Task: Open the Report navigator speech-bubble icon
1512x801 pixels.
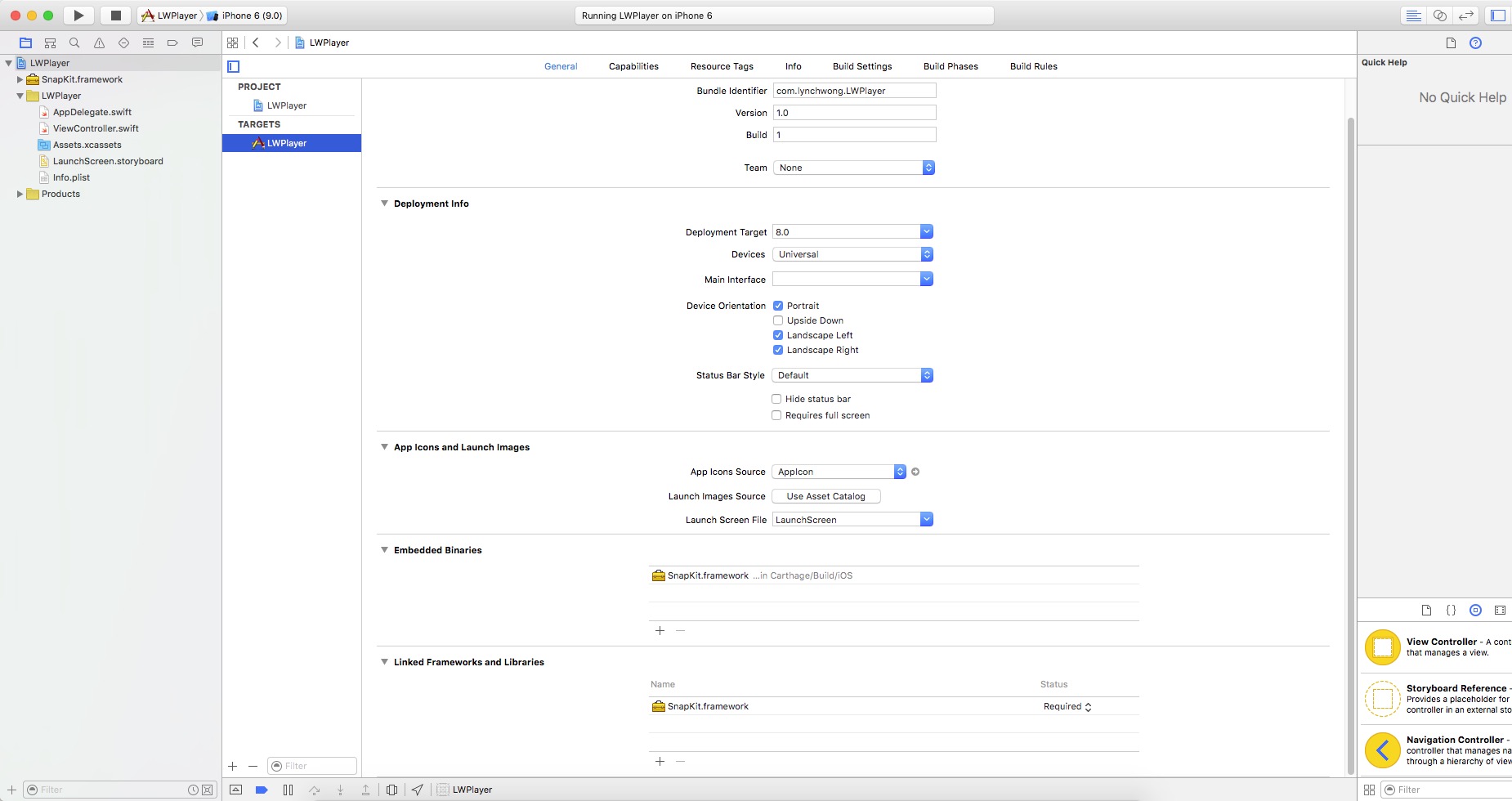Action: click(197, 43)
